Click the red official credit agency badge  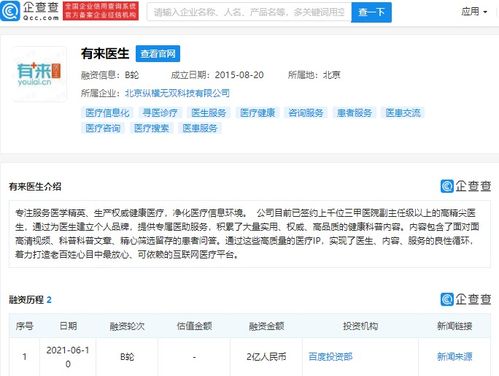pos(101,11)
